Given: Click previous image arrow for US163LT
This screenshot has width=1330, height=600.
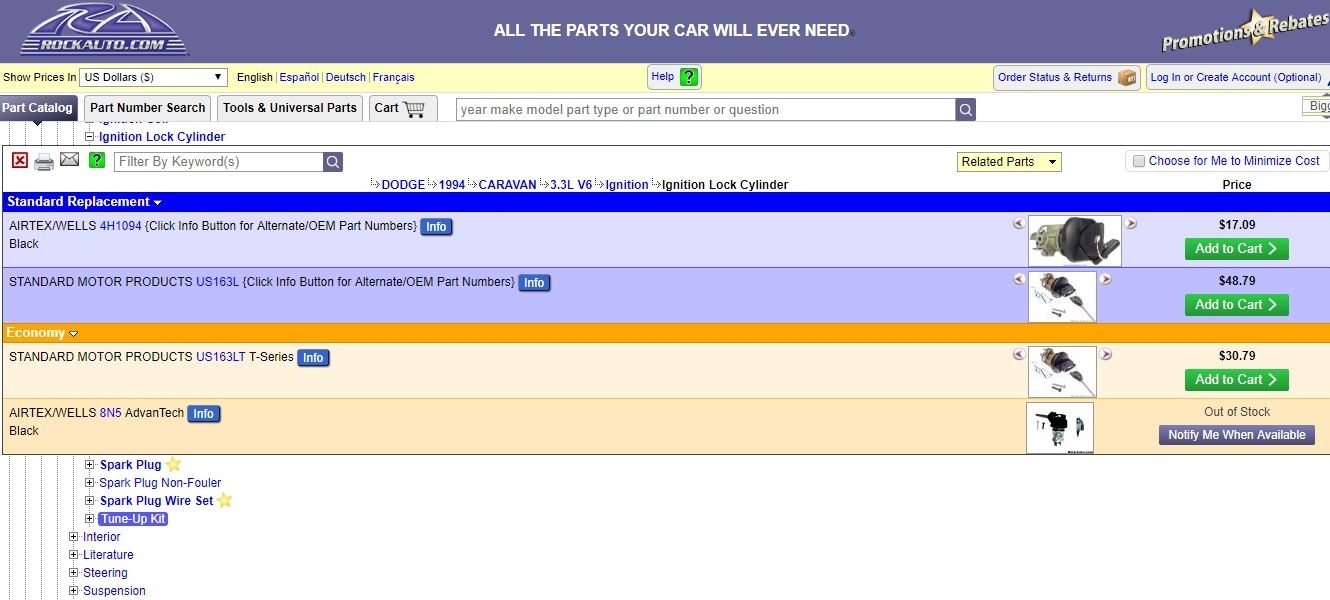Looking at the screenshot, I should [x=1019, y=354].
